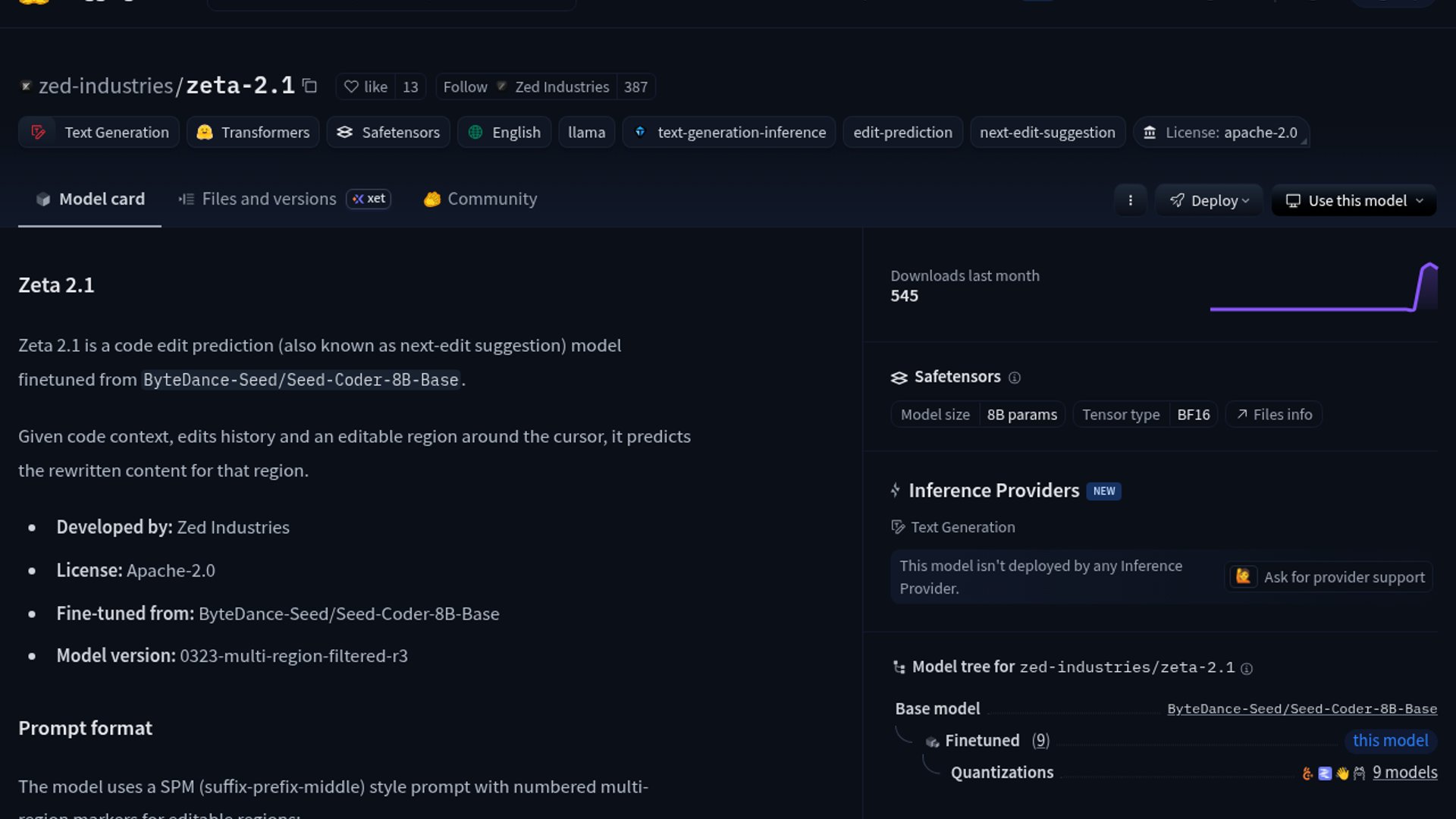Click the Model tree branch icon
Screen dimensions: 1456x819
click(x=899, y=667)
